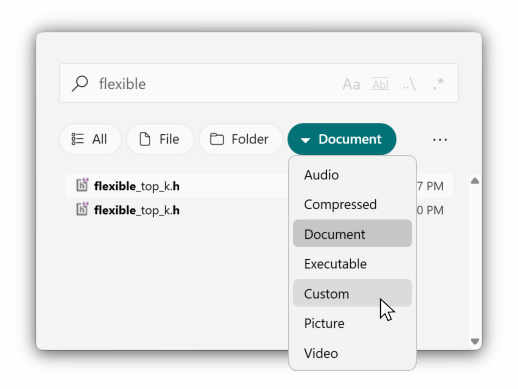Toggle the match case Aa option
Screen dimensions: 518x389
click(x=351, y=84)
